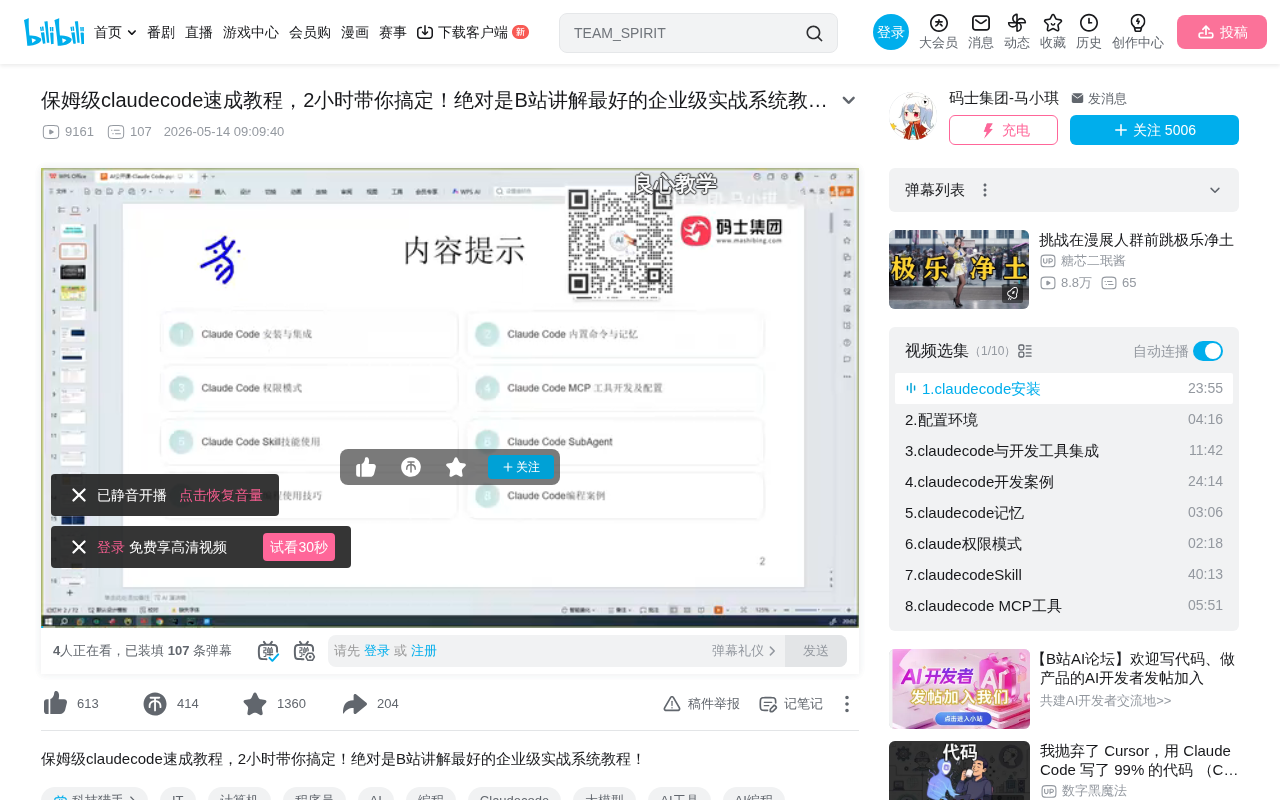This screenshot has width=1280, height=800.
Task: Close the 免费享高清视频 login prompt
Action: point(79,547)
